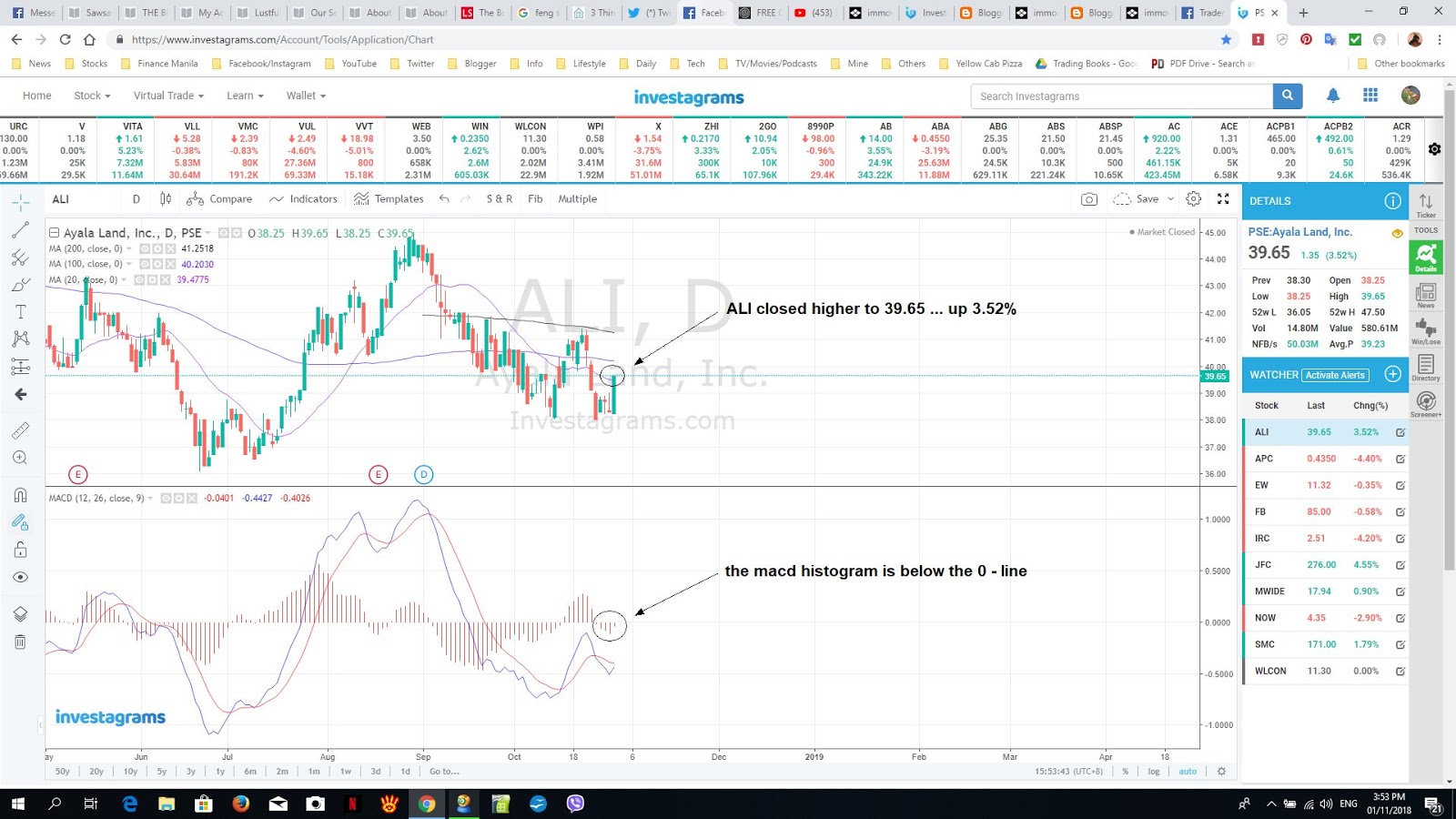Toggle lock all drawing tools

coord(20,550)
